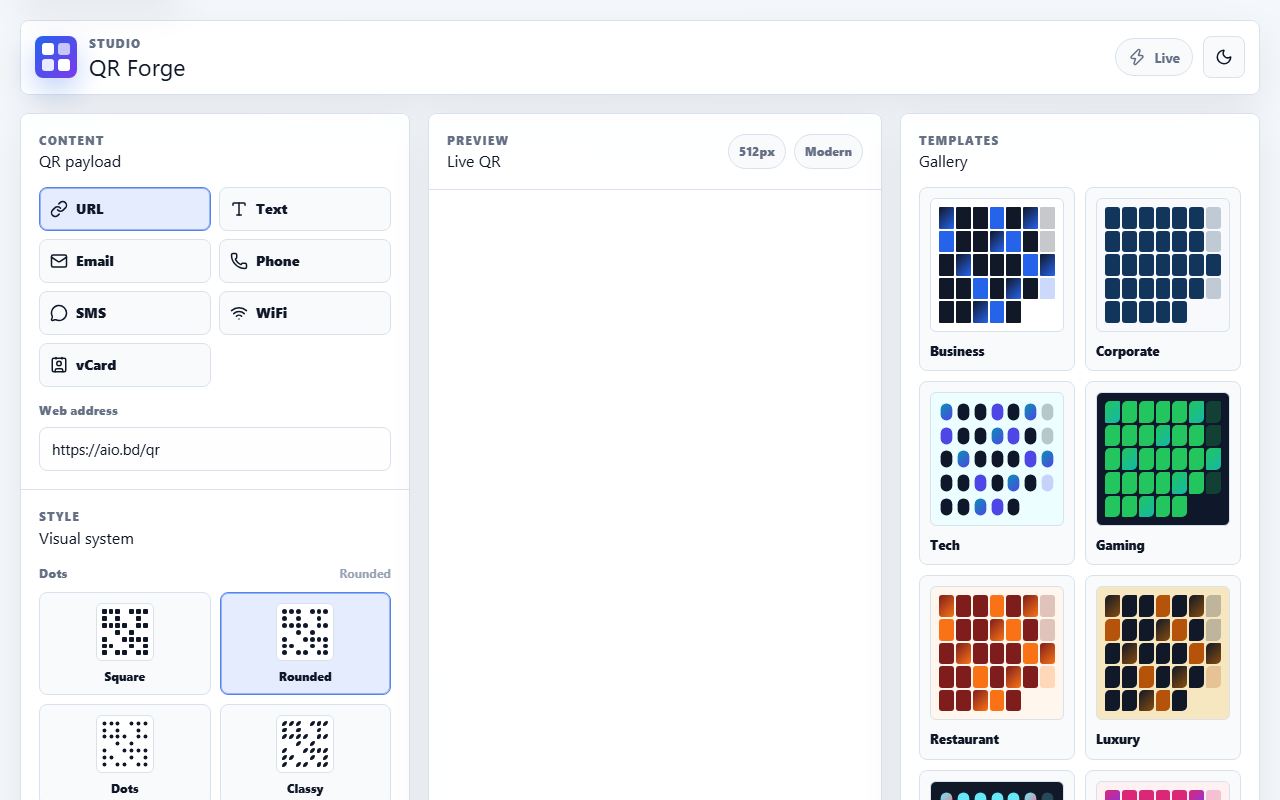Viewport: 1280px width, 800px height.
Task: Toggle dark mode with moon icon
Action: [1224, 57]
